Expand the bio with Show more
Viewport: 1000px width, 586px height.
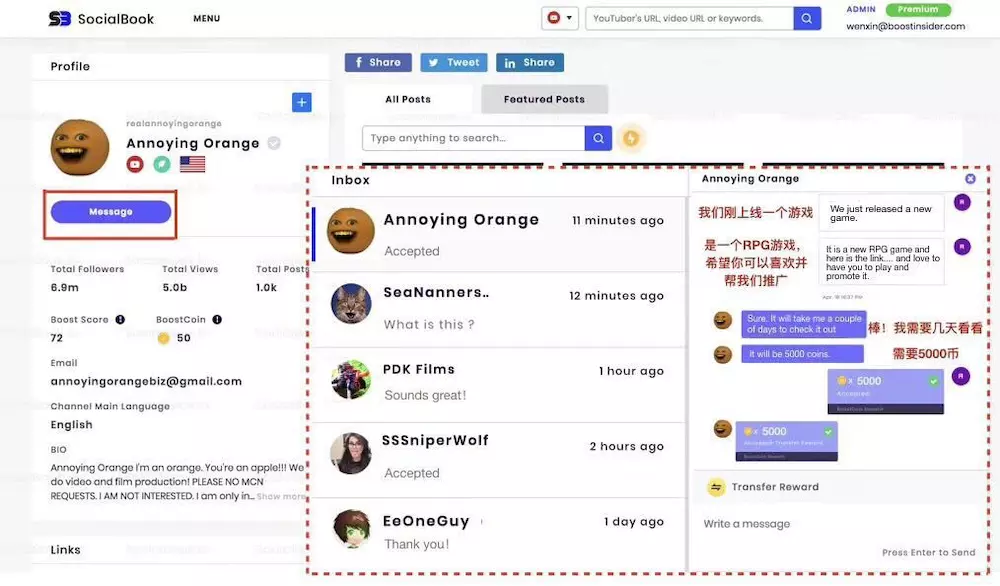(281, 496)
